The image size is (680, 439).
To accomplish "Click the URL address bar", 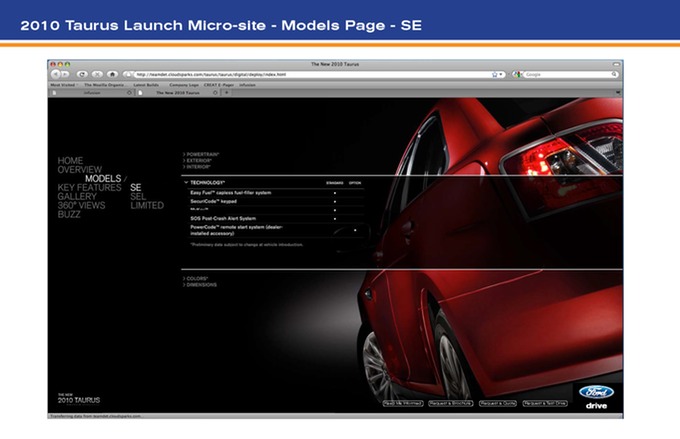I will [x=312, y=75].
